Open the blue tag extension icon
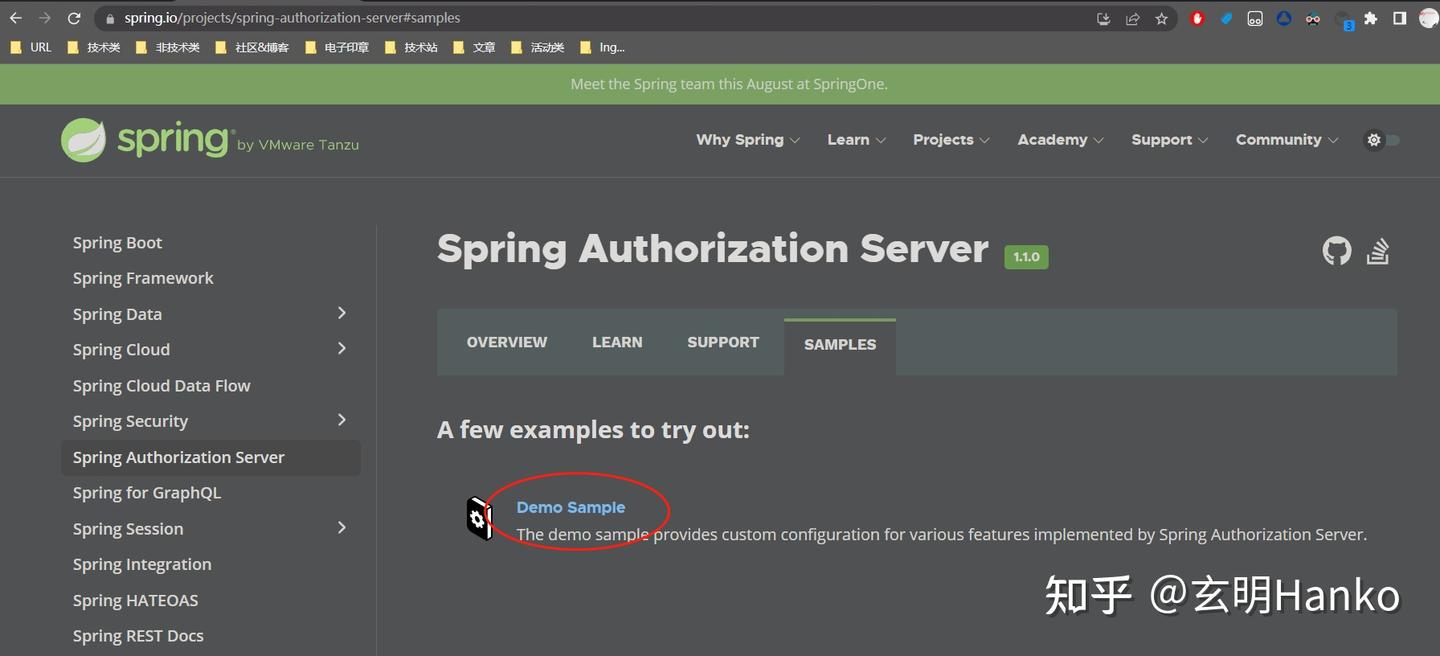1440x656 pixels. (x=1226, y=18)
